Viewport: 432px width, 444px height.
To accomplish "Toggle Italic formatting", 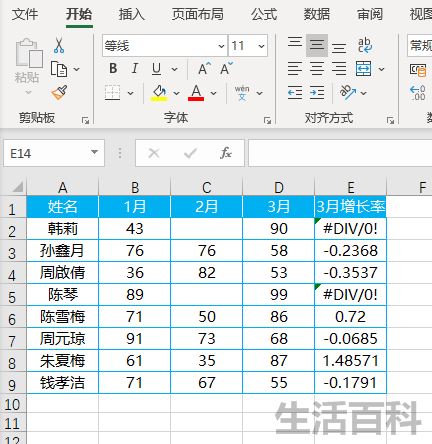I will tap(135, 69).
